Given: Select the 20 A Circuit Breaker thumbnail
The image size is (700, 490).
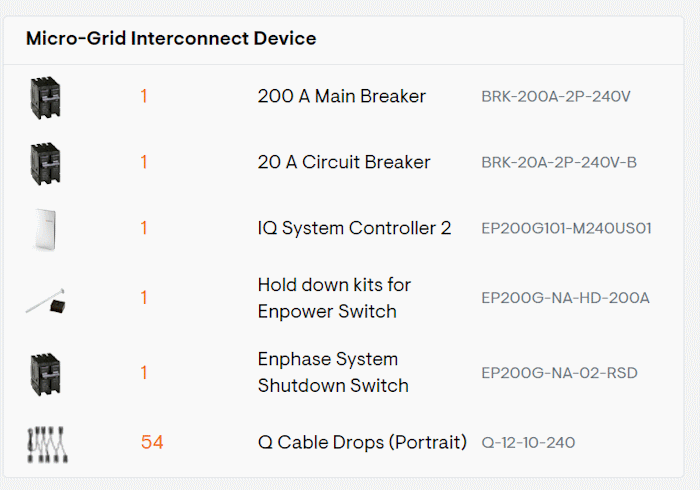Looking at the screenshot, I should [x=46, y=163].
